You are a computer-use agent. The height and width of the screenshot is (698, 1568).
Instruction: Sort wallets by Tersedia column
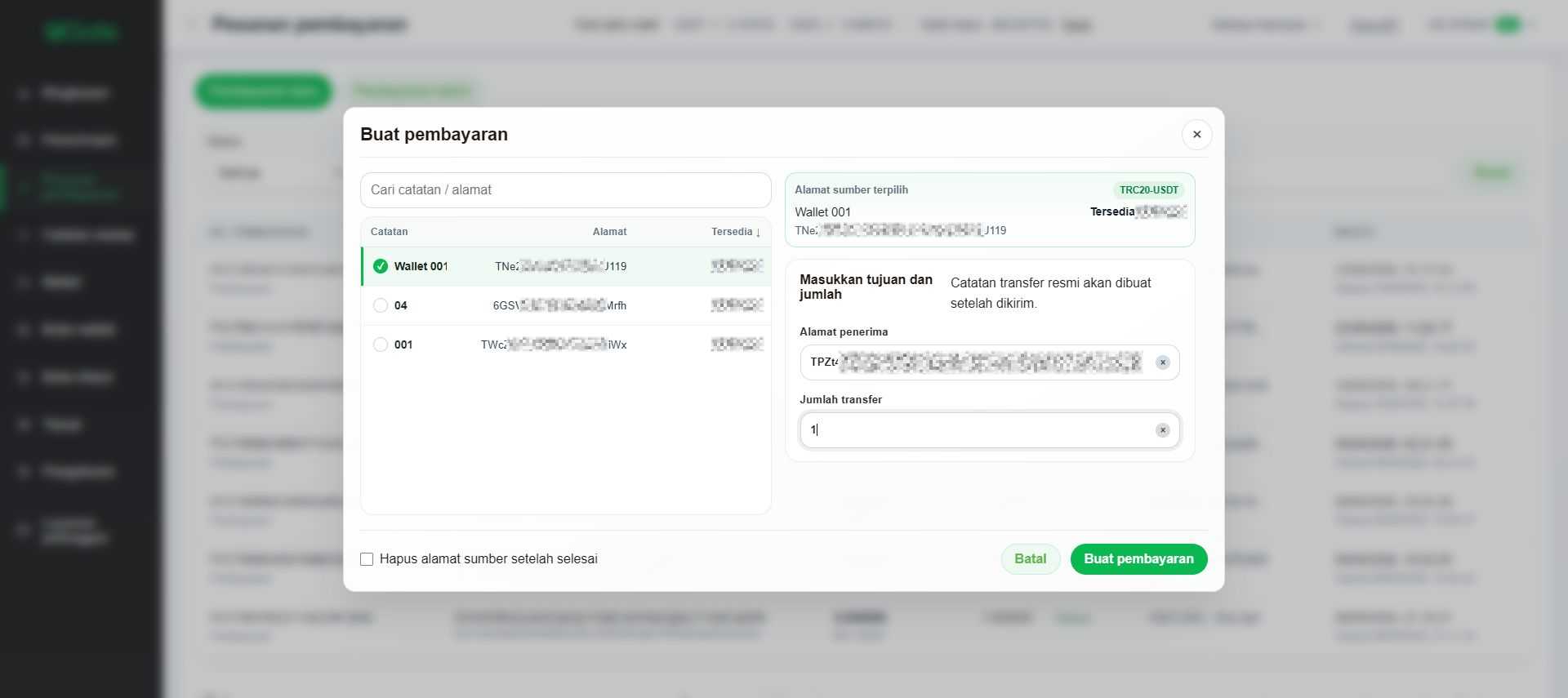736,232
